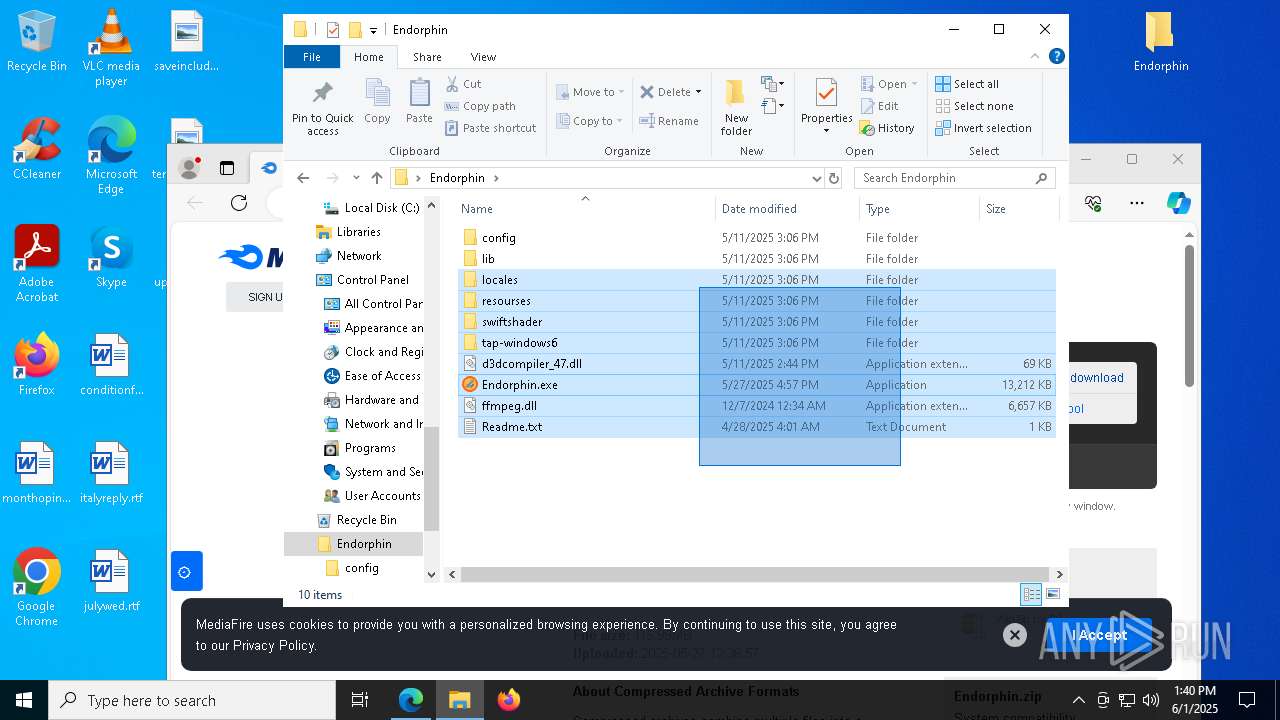Select ffmpeg.dll file
Image resolution: width=1280 pixels, height=720 pixels.
(757, 406)
